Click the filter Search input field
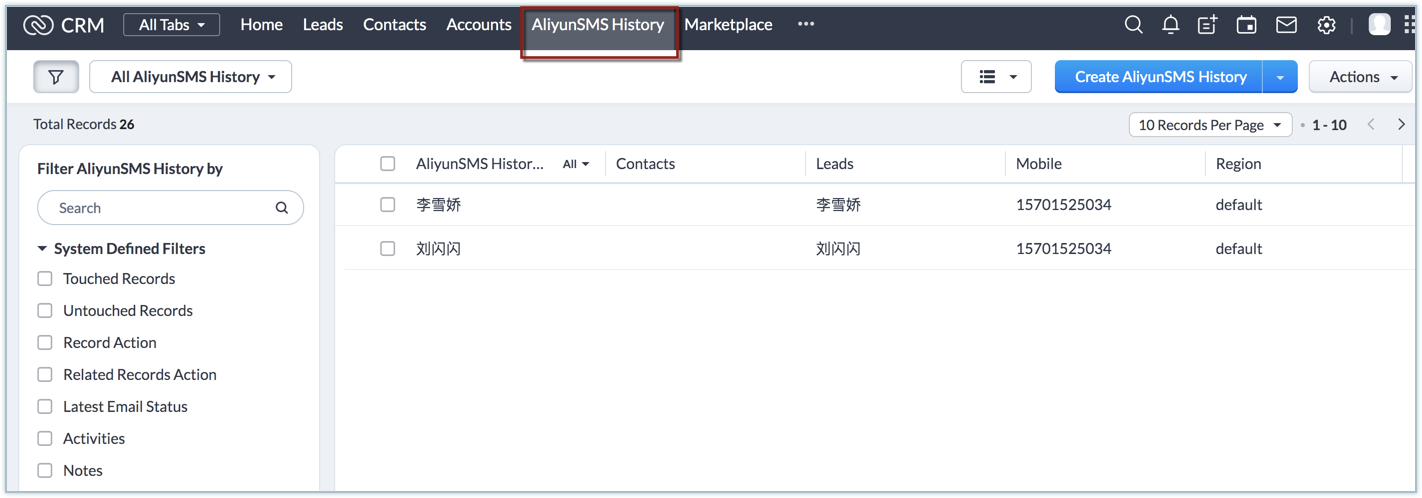The height and width of the screenshot is (498, 1422). click(170, 208)
